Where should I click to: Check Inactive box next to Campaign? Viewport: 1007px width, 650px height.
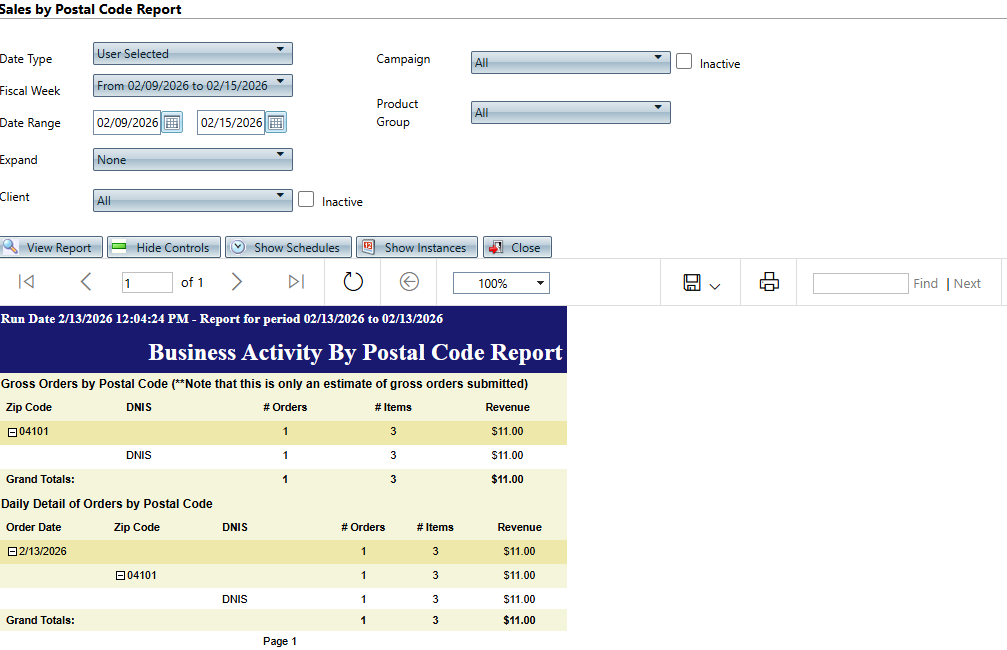pyautogui.click(x=684, y=62)
